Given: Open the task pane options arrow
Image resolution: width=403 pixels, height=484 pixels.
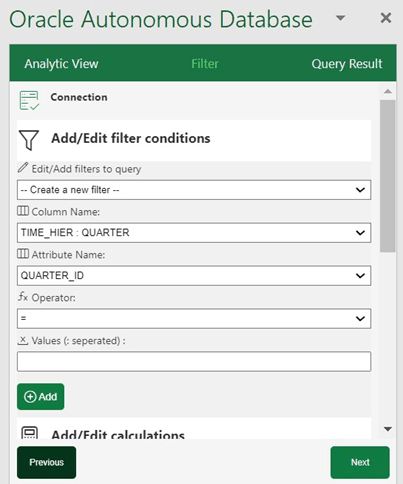Looking at the screenshot, I should (x=340, y=18).
